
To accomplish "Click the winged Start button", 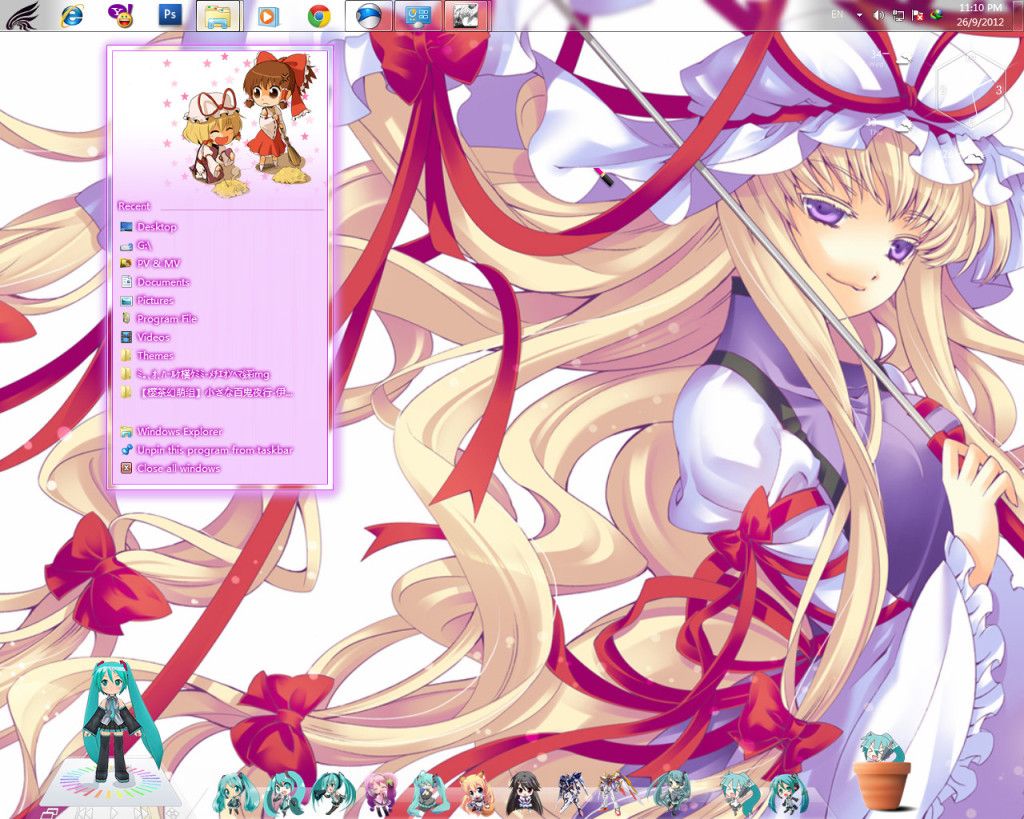I will coord(22,15).
